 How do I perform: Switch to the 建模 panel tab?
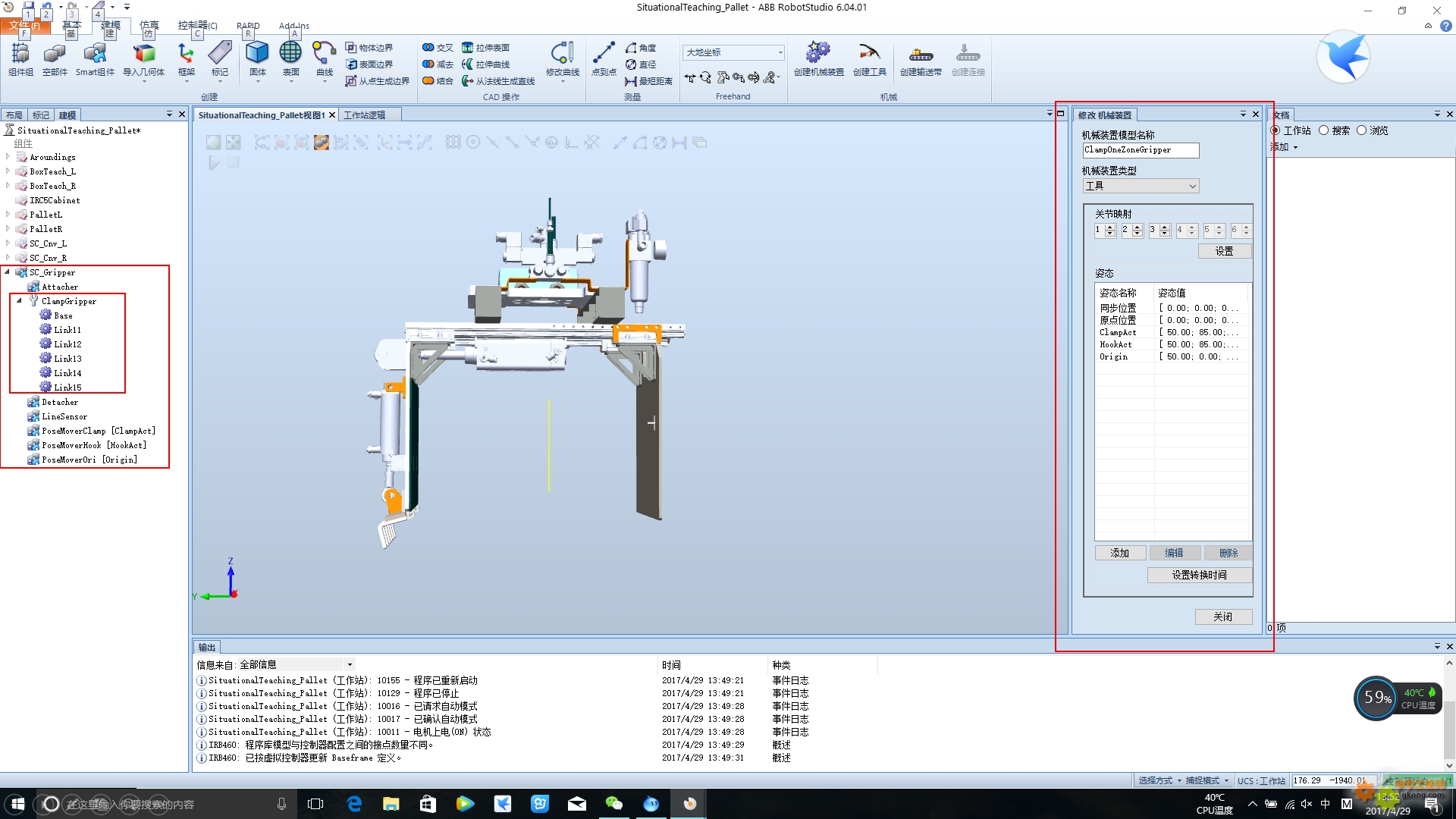pos(67,115)
